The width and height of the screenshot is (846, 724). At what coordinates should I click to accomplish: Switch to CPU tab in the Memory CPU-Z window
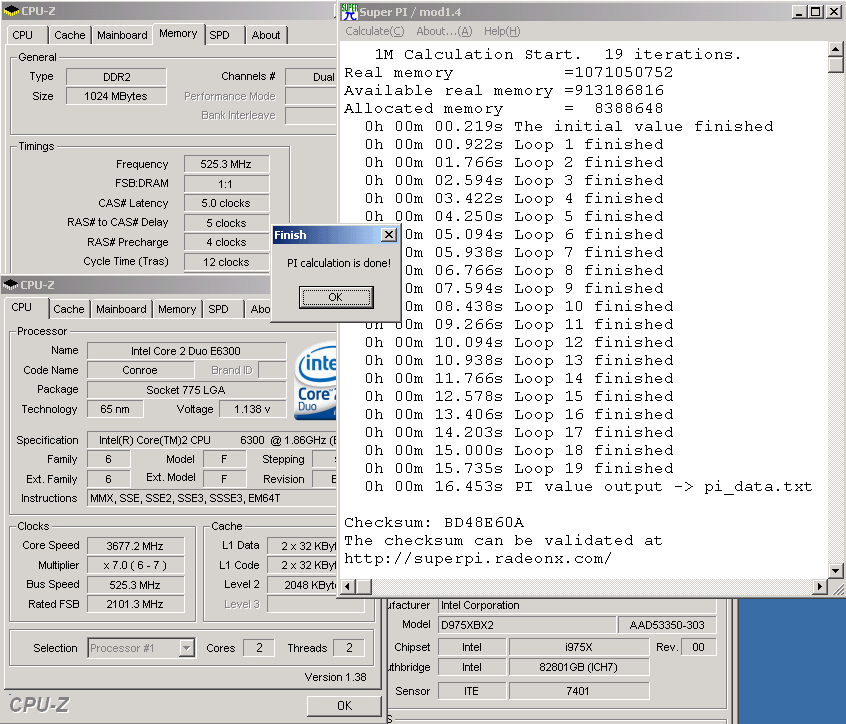23,35
